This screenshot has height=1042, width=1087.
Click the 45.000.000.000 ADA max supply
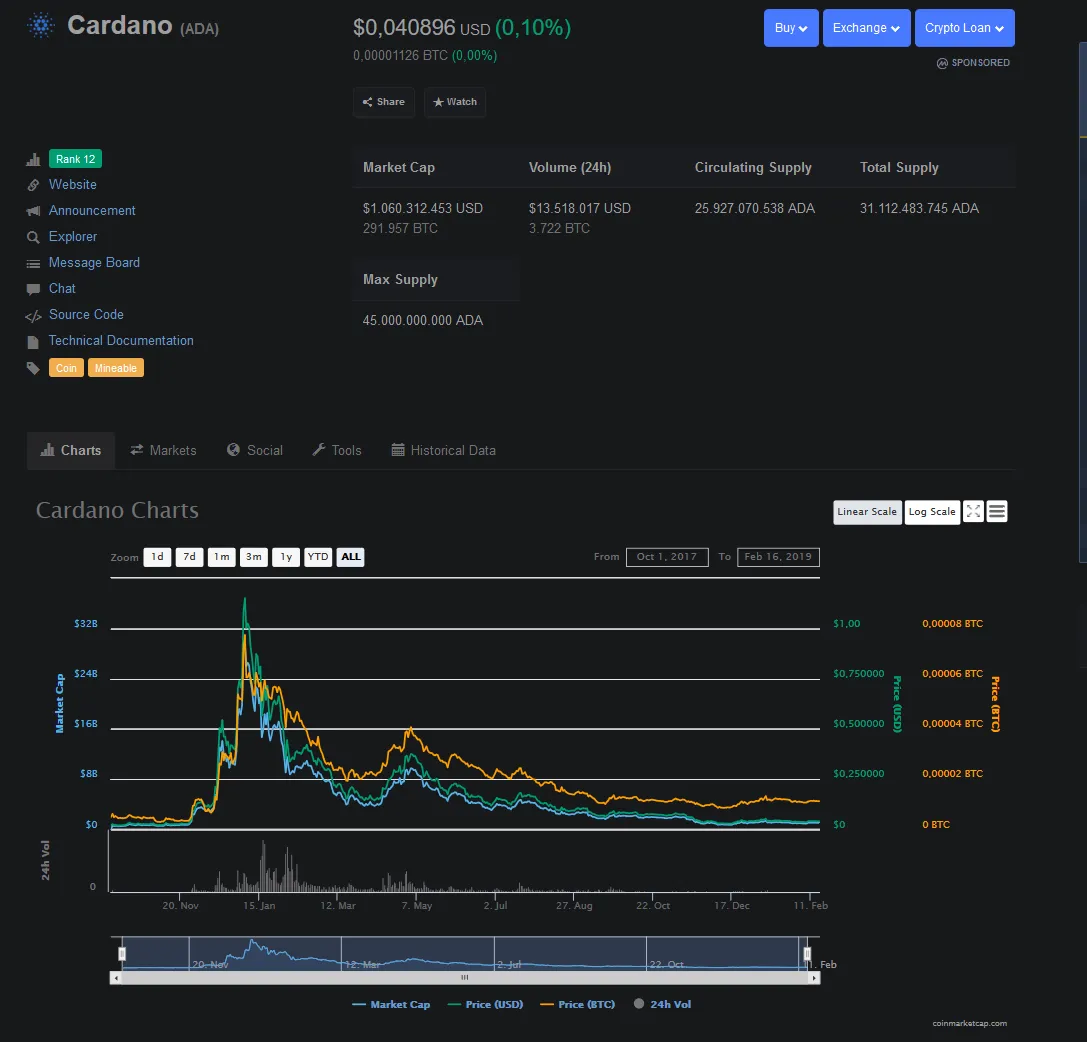click(423, 321)
